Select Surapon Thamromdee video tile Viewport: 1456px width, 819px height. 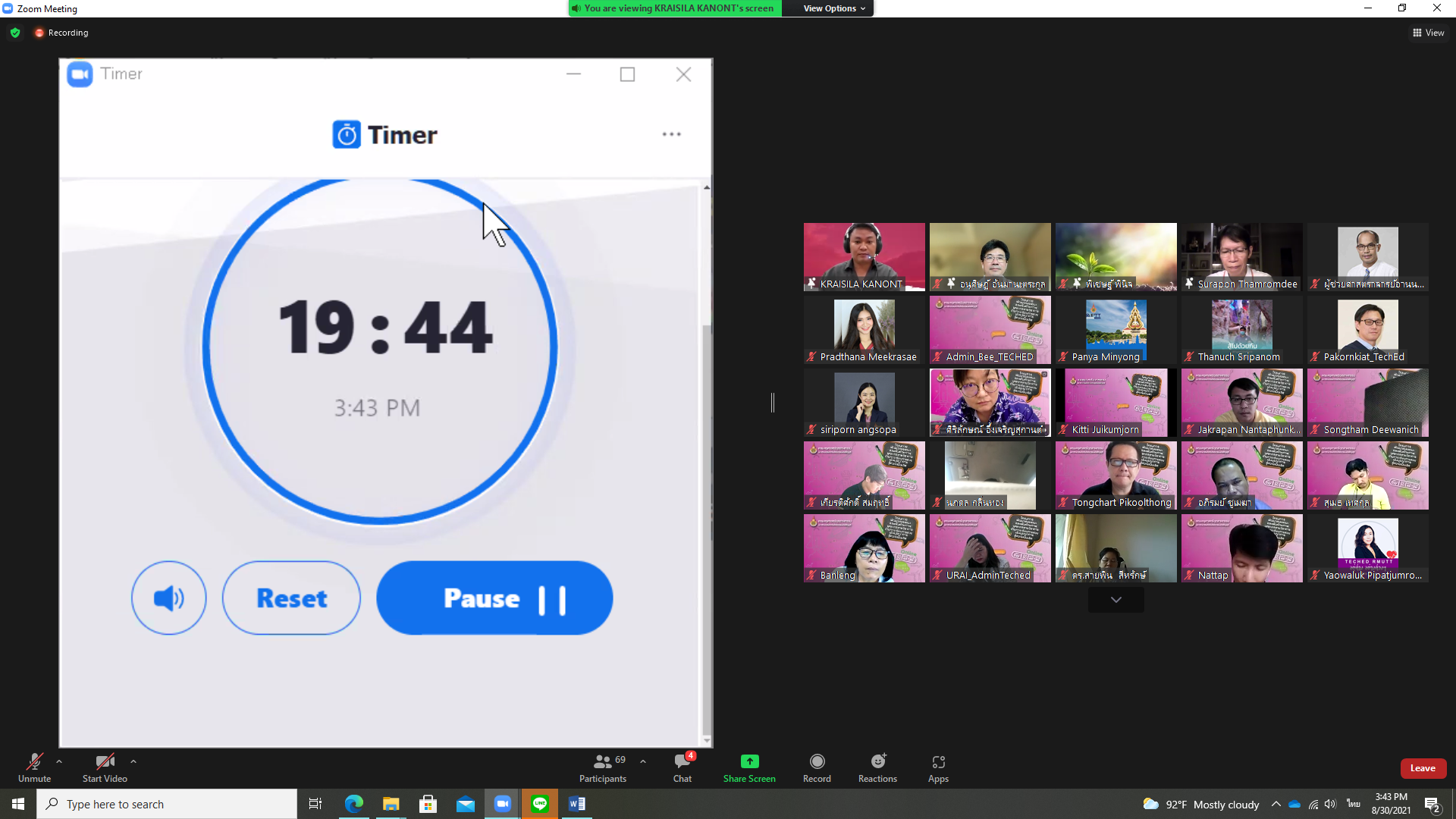point(1241,256)
